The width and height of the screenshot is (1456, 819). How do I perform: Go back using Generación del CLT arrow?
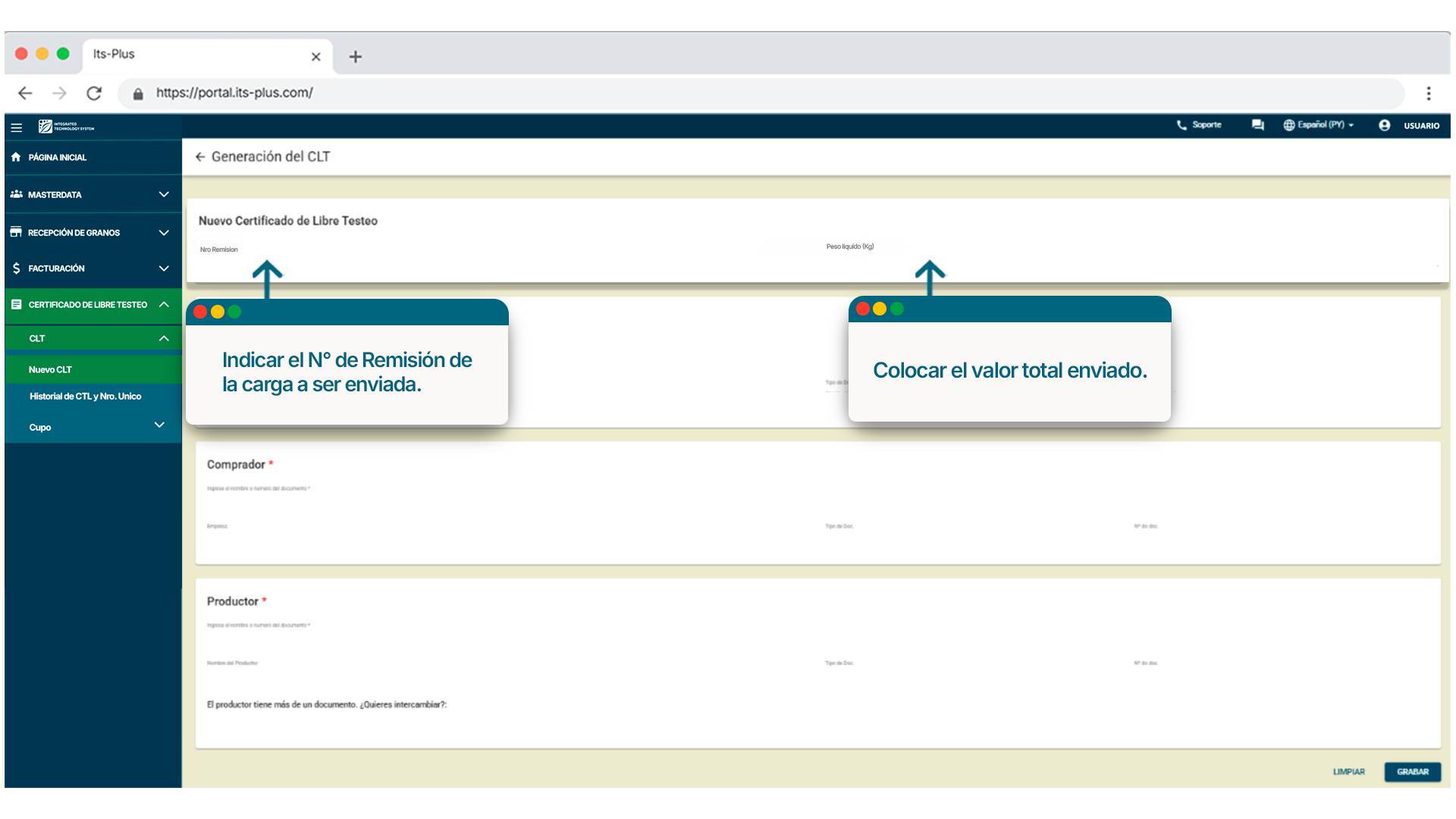pyautogui.click(x=200, y=157)
